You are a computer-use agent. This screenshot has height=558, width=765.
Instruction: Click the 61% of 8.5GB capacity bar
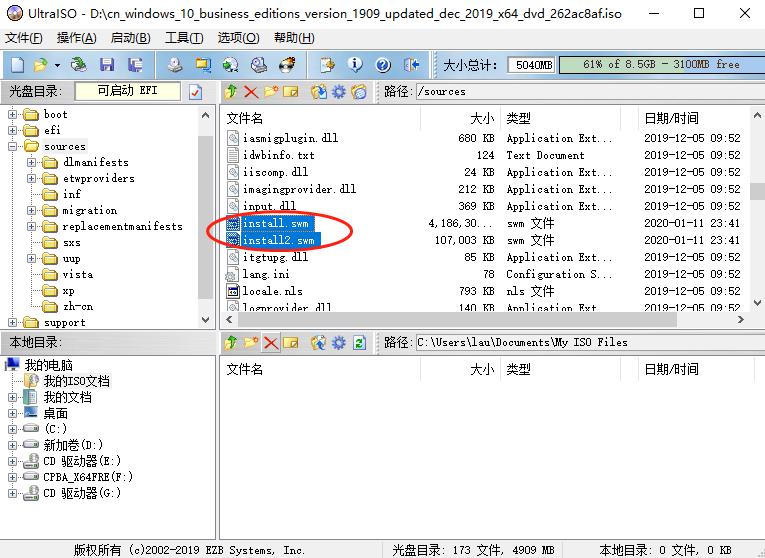tap(662, 64)
